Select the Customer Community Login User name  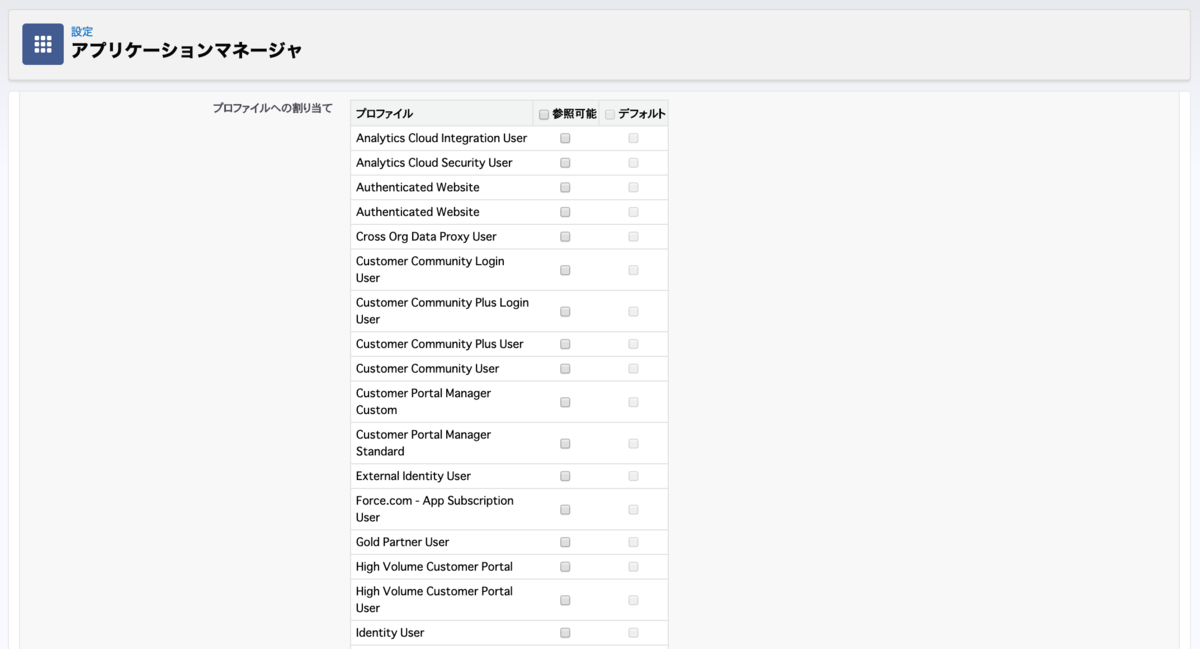tap(430, 269)
